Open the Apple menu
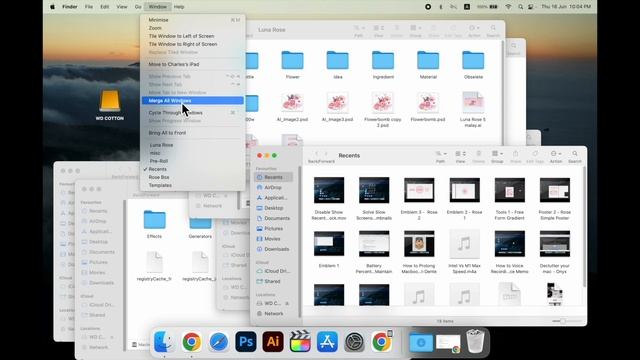Viewport: 640px width, 360px height. 53,7
